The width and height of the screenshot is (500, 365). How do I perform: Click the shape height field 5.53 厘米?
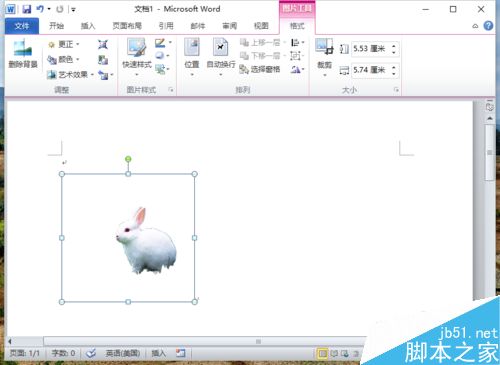click(x=369, y=49)
